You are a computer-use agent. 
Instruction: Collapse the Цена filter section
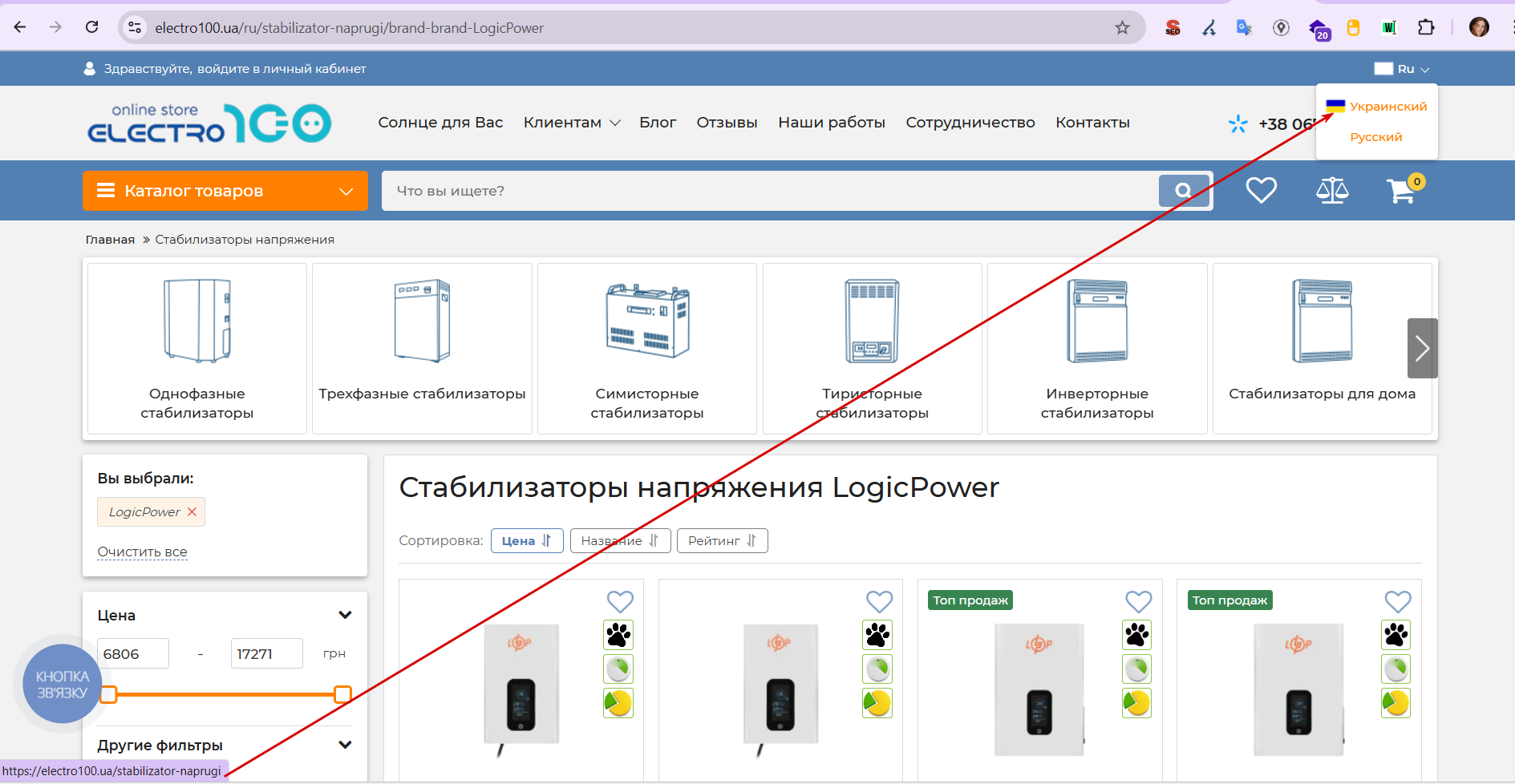click(x=345, y=615)
